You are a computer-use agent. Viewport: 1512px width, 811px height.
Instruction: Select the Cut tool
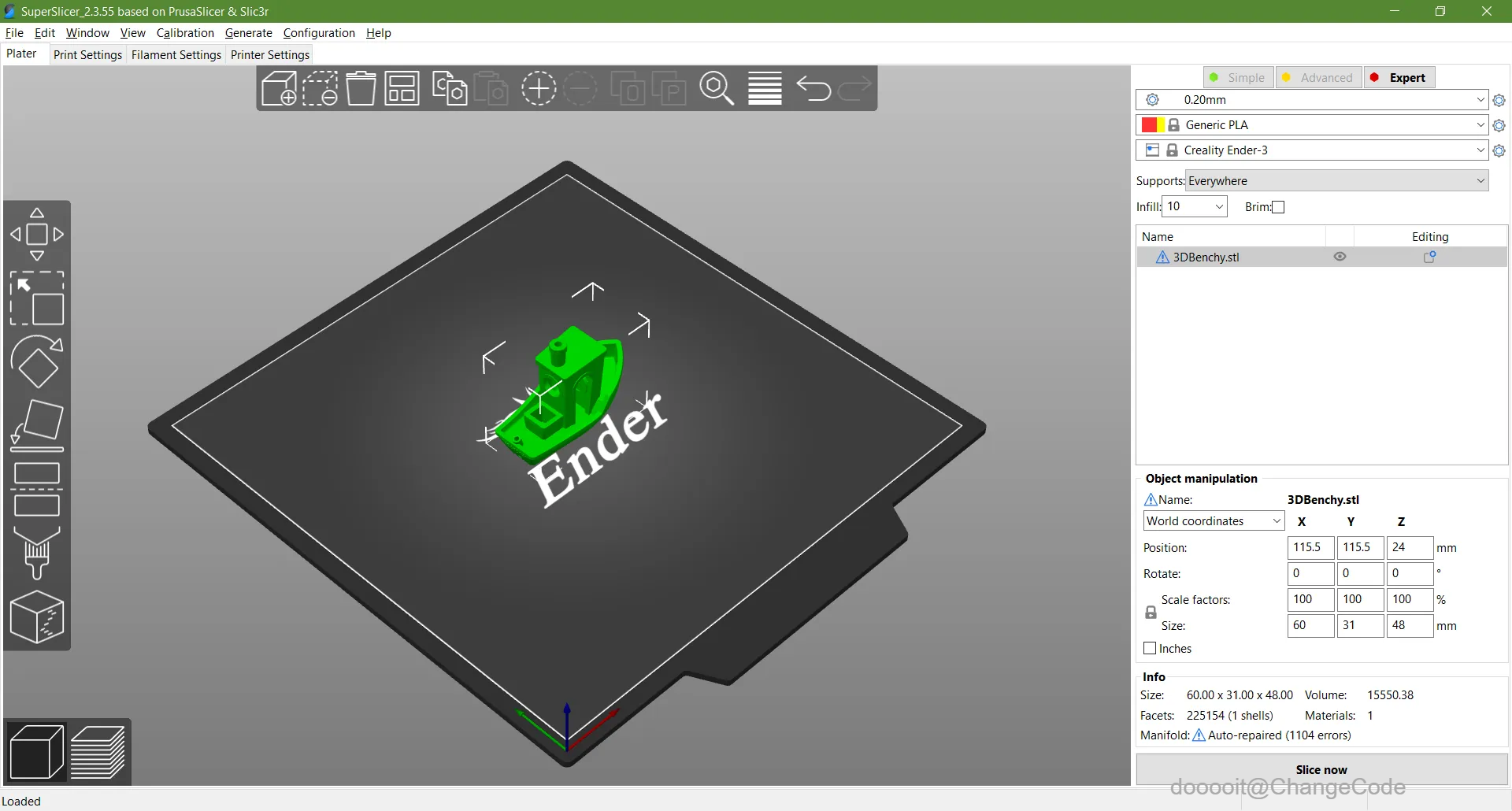pyautogui.click(x=37, y=489)
